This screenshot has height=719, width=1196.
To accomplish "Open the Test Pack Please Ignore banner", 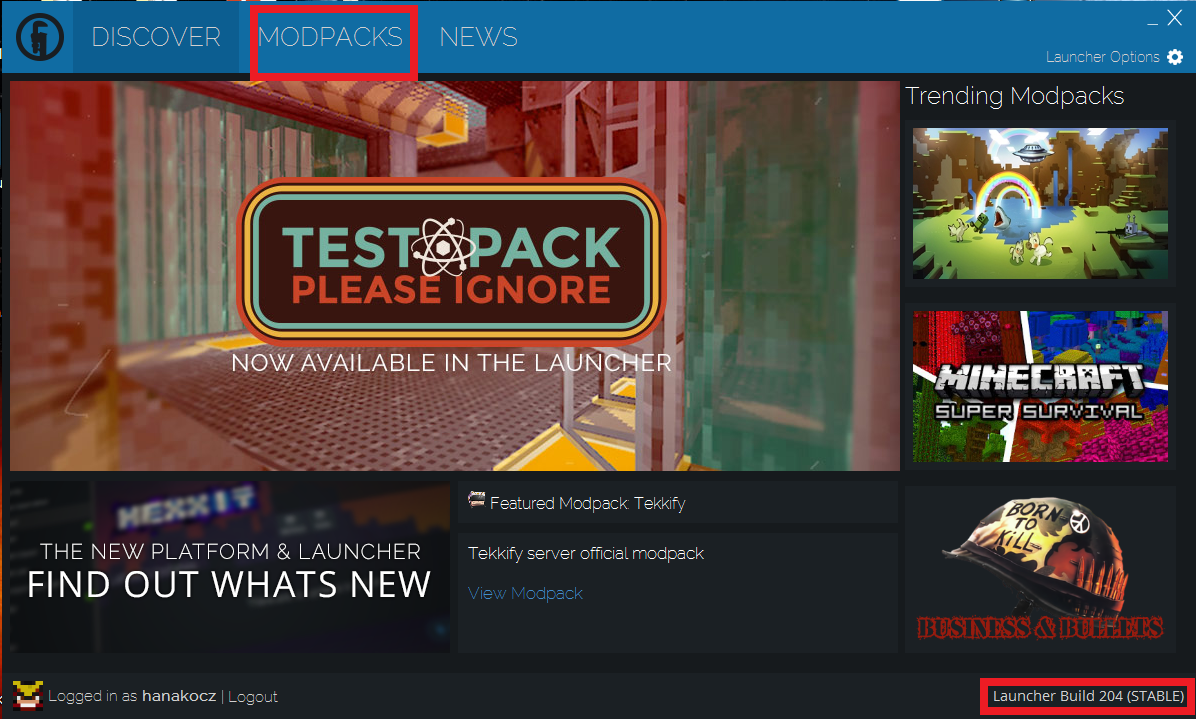I will coord(455,276).
